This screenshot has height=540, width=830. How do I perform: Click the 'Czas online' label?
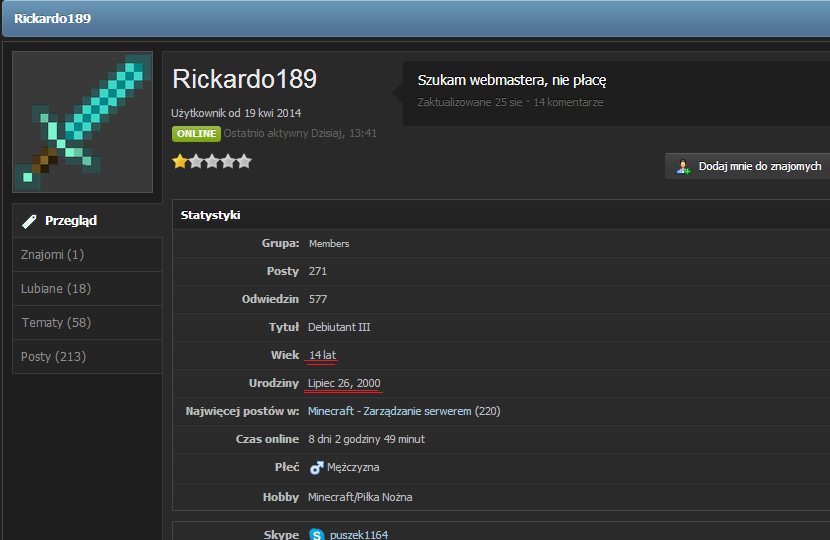click(x=267, y=439)
